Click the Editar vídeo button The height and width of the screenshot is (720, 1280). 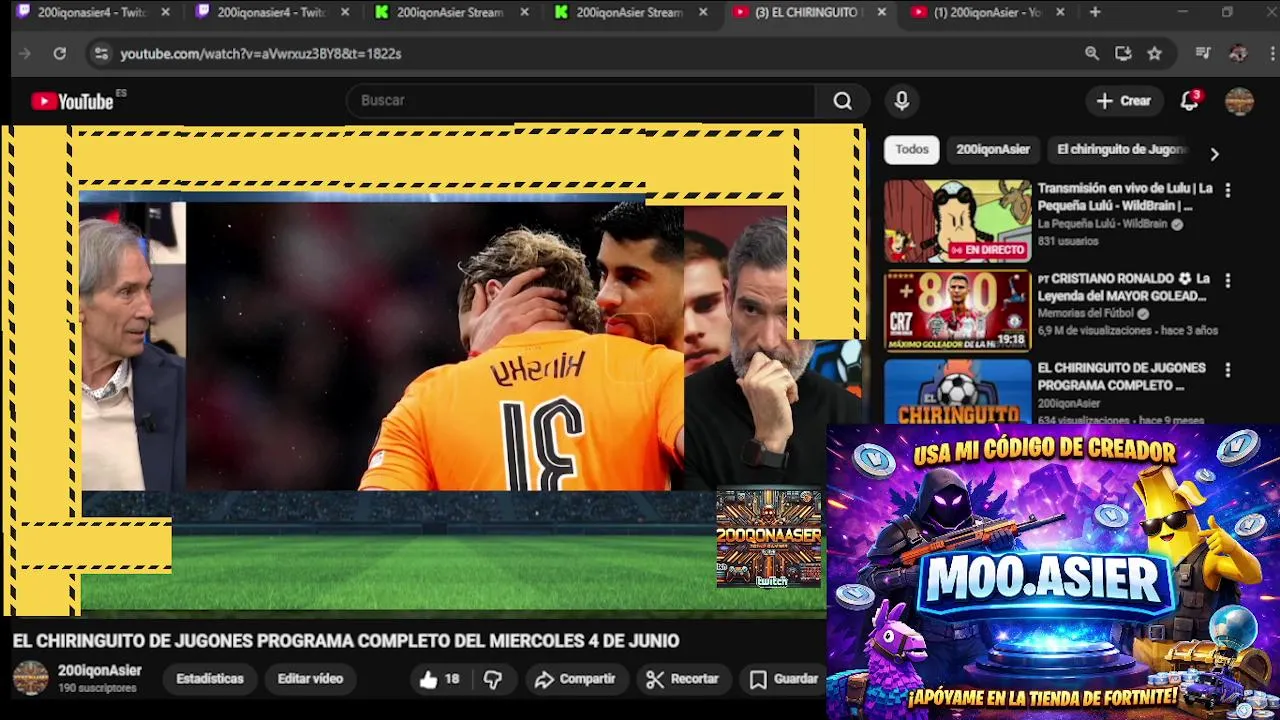pyautogui.click(x=310, y=679)
